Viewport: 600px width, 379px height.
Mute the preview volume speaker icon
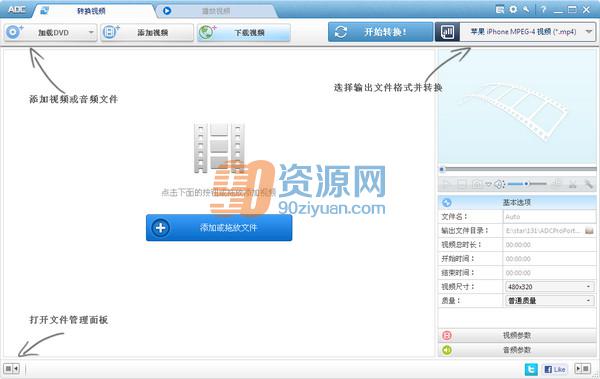tap(499, 185)
